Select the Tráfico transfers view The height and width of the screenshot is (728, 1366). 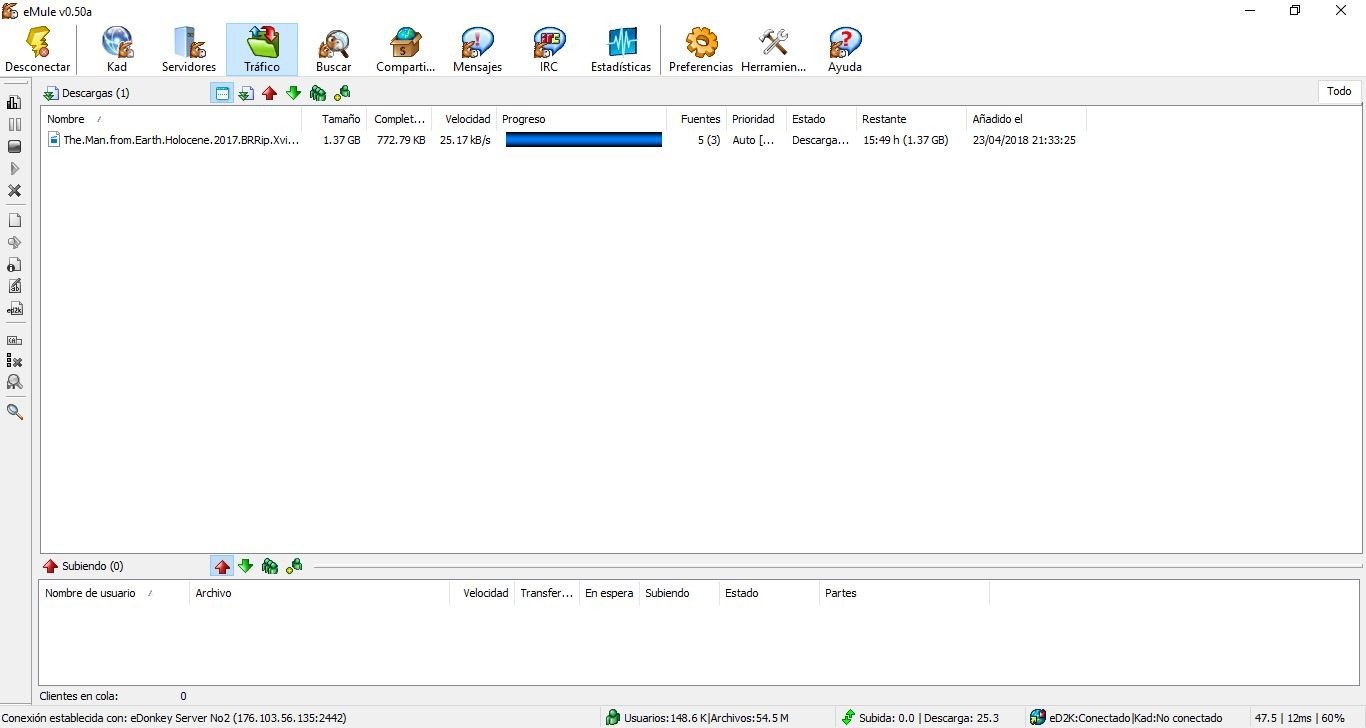[262, 50]
